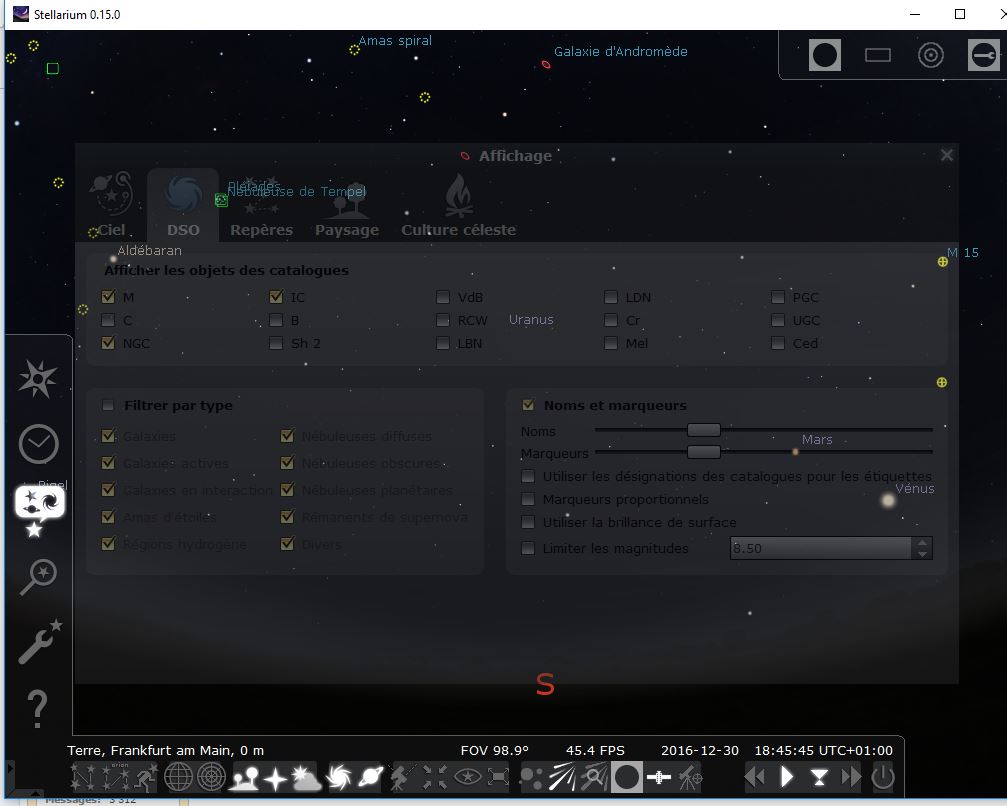Toggle planet labels Saturn icon
The width and height of the screenshot is (1007, 806).
371,777
